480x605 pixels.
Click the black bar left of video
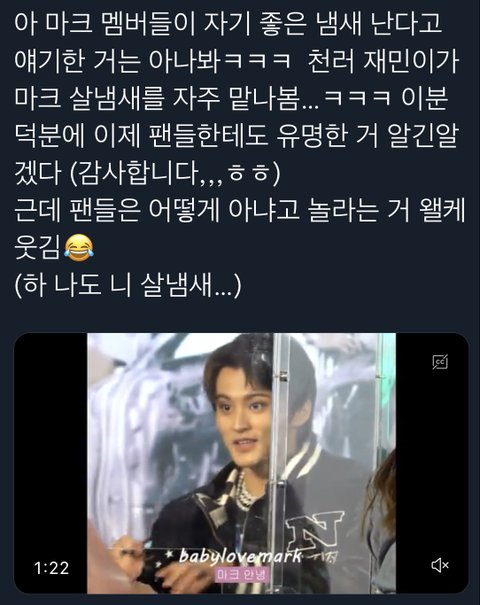coord(51,463)
